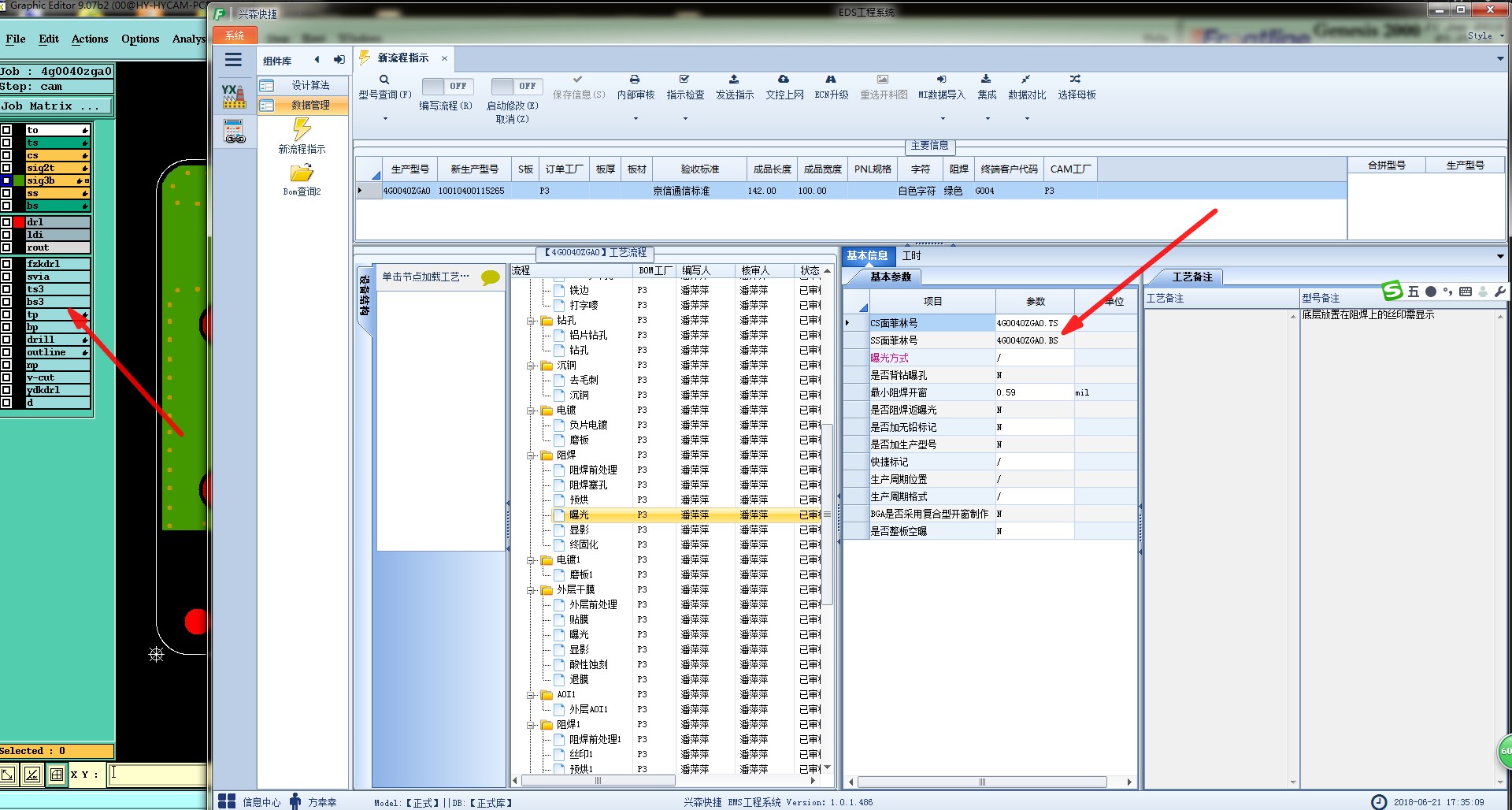Image resolution: width=1512 pixels, height=810 pixels.
Task: Click the 集成 download icon
Action: tap(986, 80)
